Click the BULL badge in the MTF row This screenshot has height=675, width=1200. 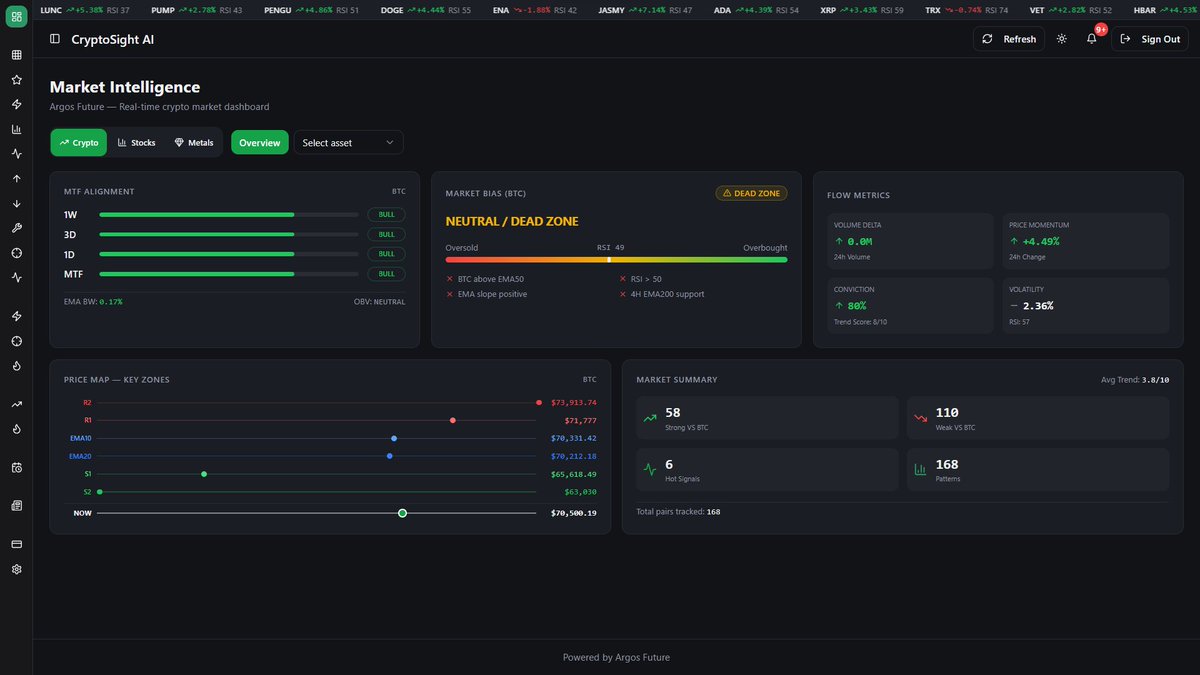(386, 274)
